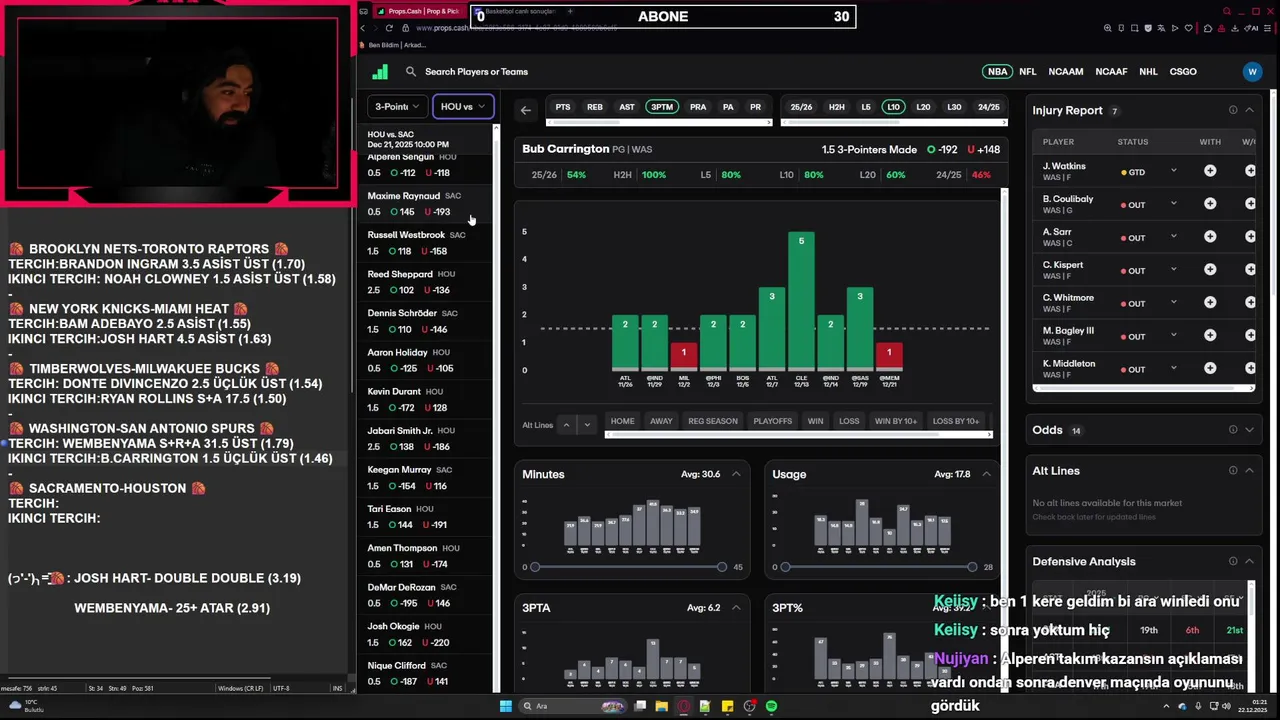
Task: Select Kevin Durant in player list
Action: coord(425,400)
